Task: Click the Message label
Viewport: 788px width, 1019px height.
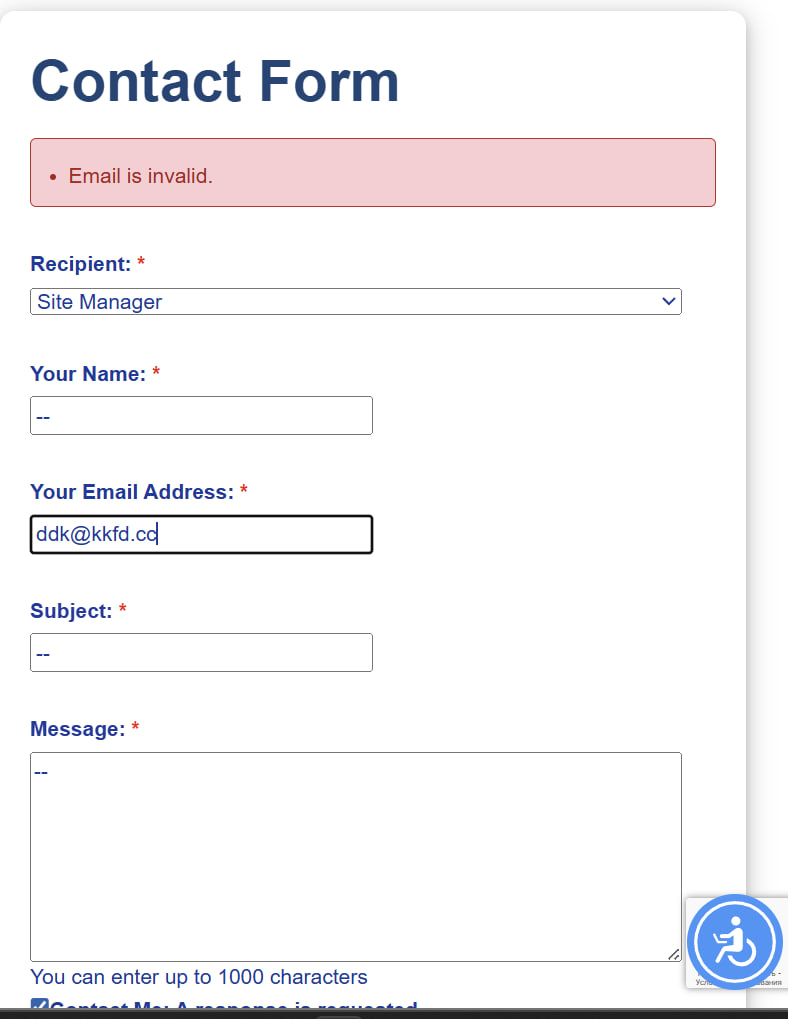Action: point(78,729)
